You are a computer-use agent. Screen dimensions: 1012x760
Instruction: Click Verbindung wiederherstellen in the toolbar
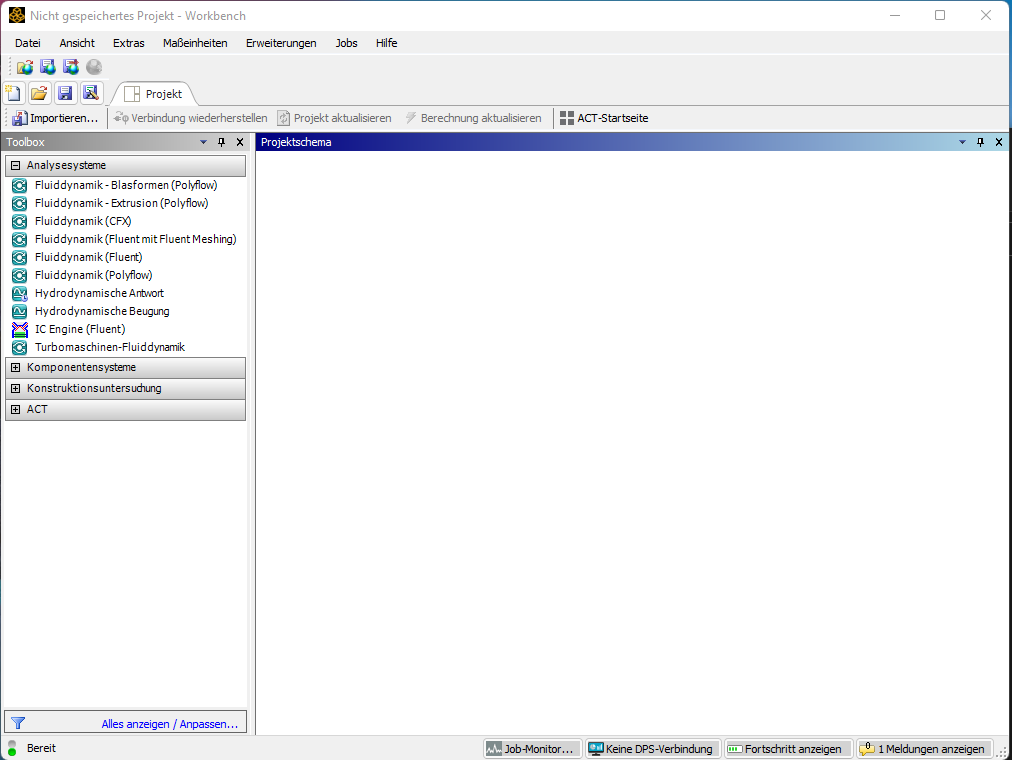coord(190,118)
